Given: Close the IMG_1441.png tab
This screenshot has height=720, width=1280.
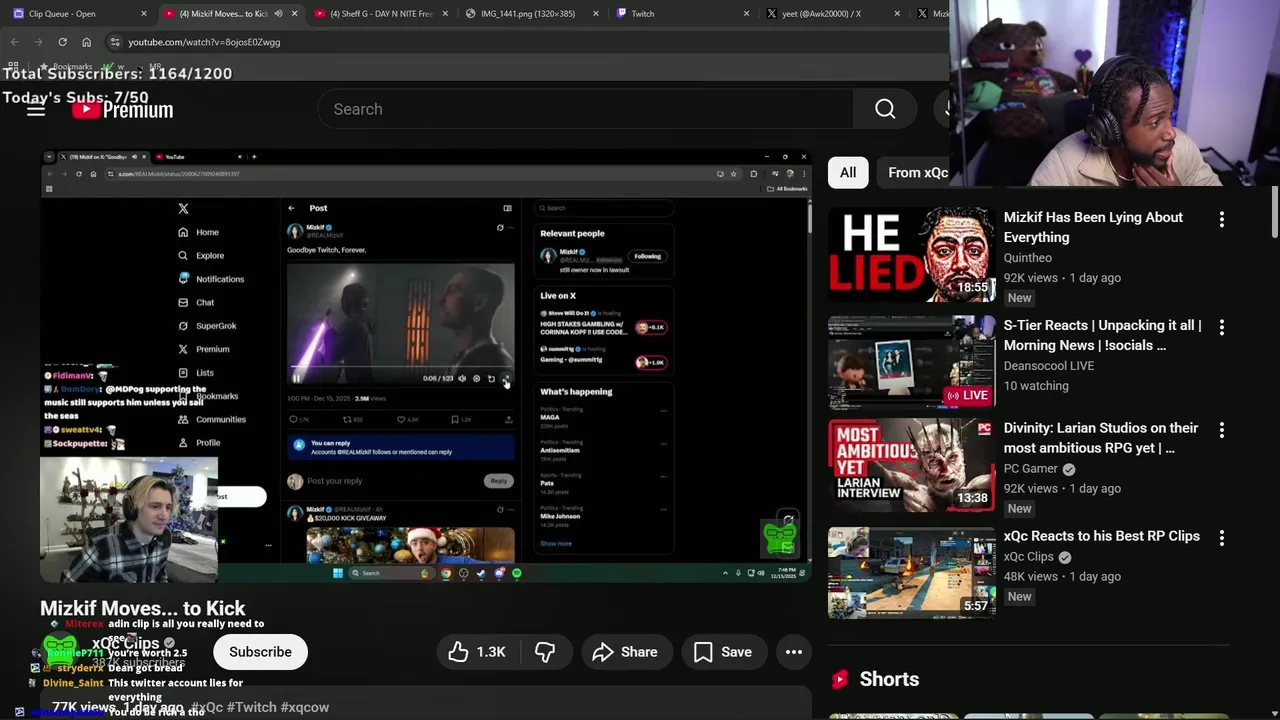Looking at the screenshot, I should [596, 14].
